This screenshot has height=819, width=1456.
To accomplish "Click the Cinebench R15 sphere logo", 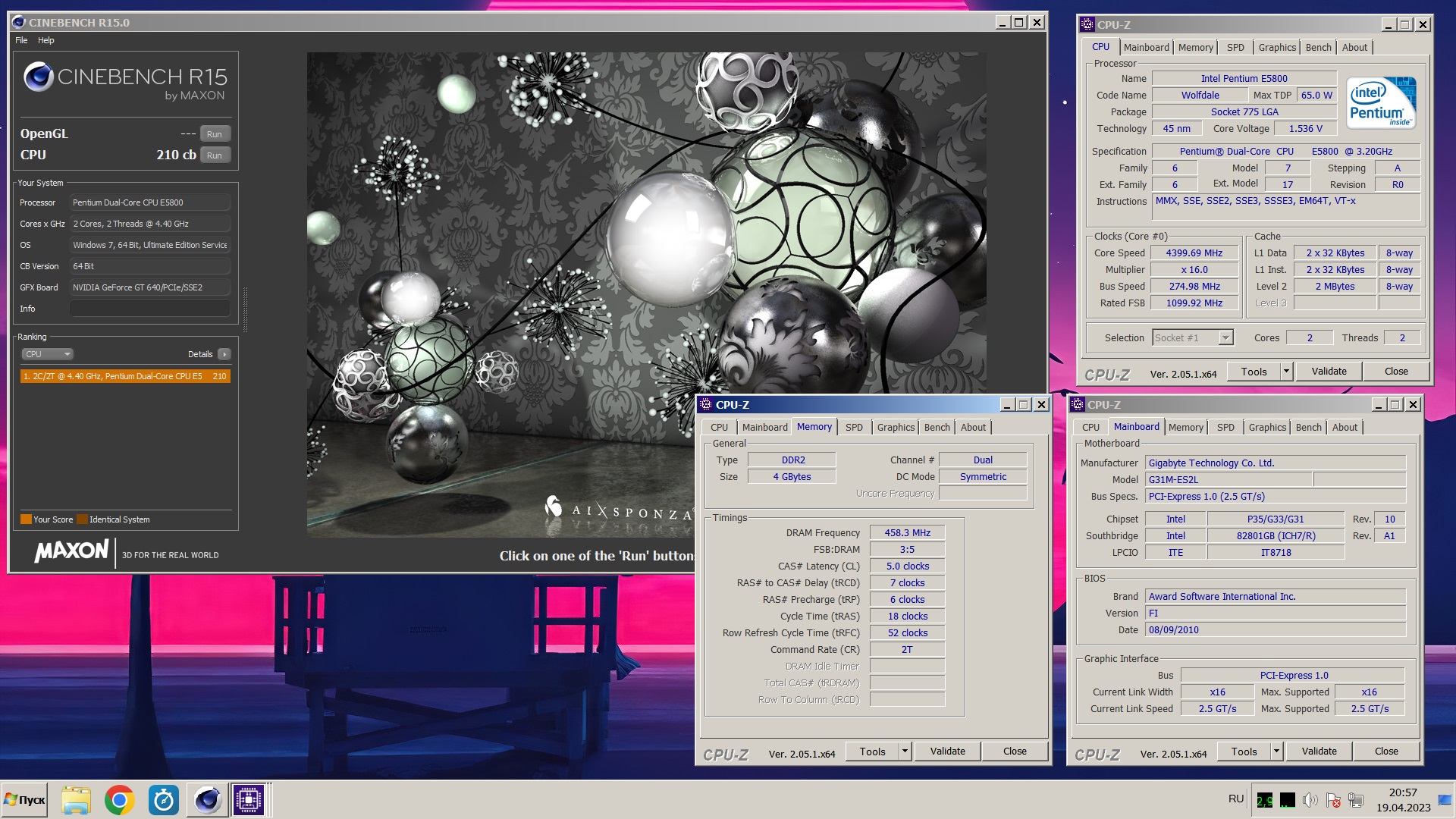I will click(39, 77).
